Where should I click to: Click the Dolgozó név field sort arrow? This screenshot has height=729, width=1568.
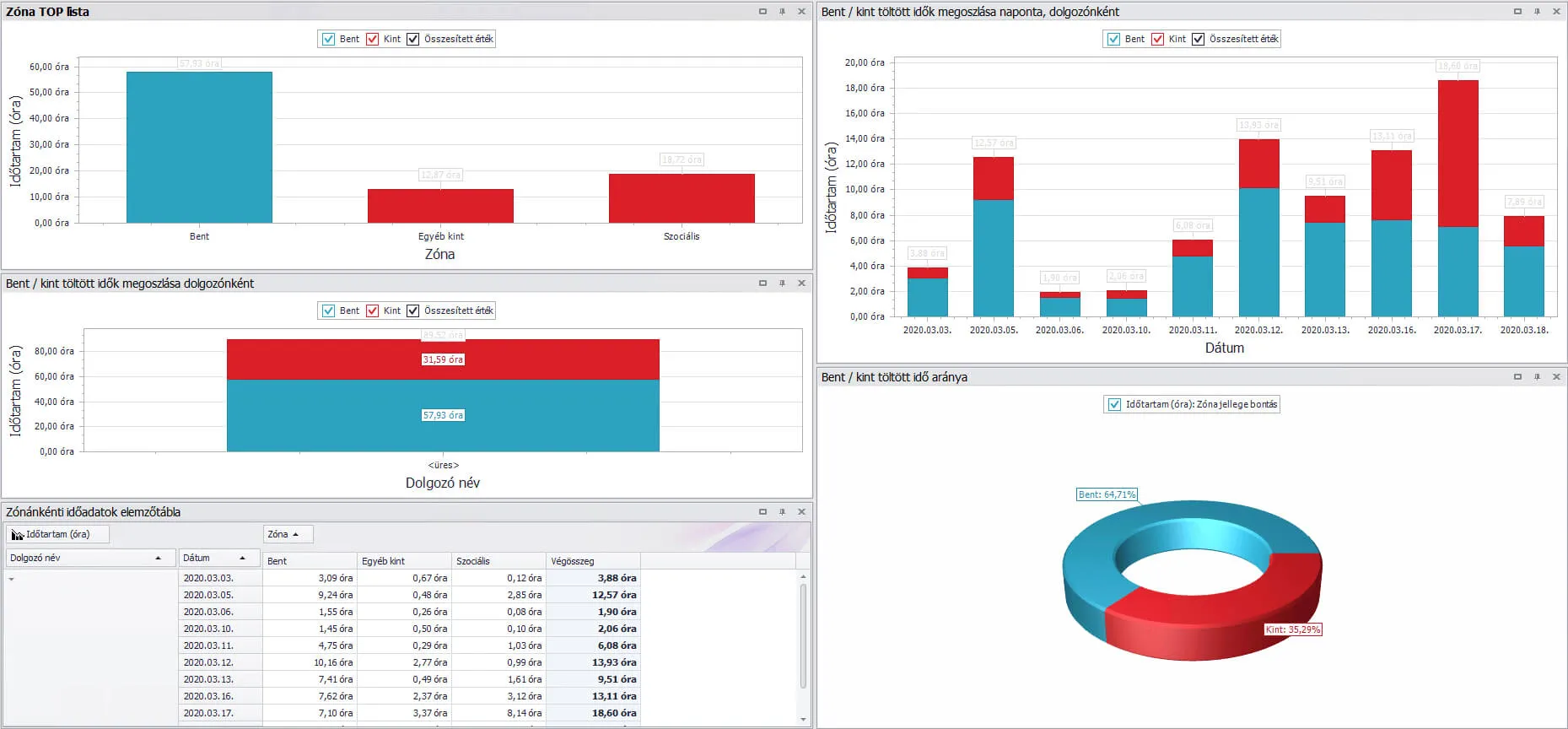158,559
